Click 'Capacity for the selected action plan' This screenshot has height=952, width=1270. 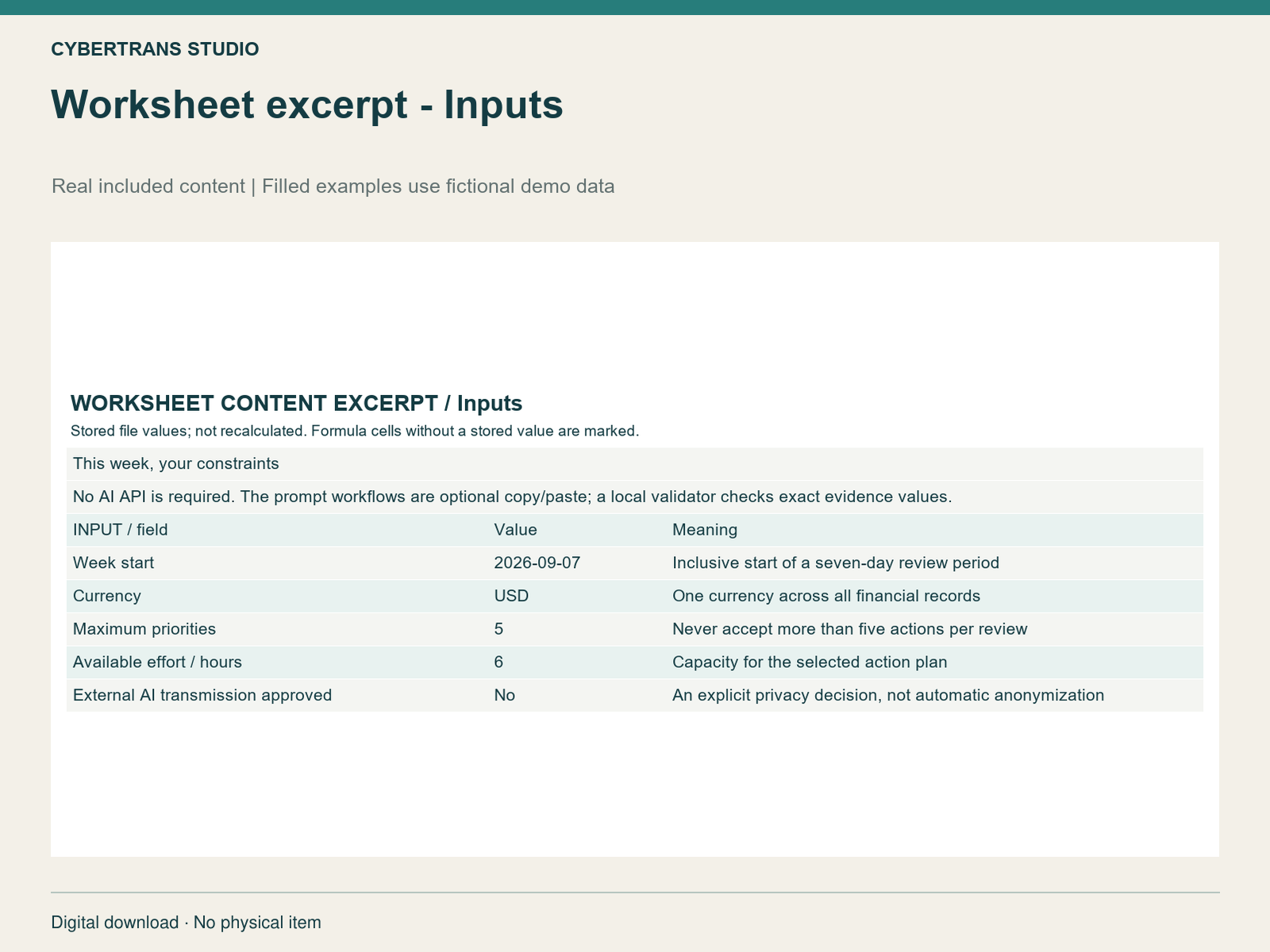pyautogui.click(x=810, y=662)
